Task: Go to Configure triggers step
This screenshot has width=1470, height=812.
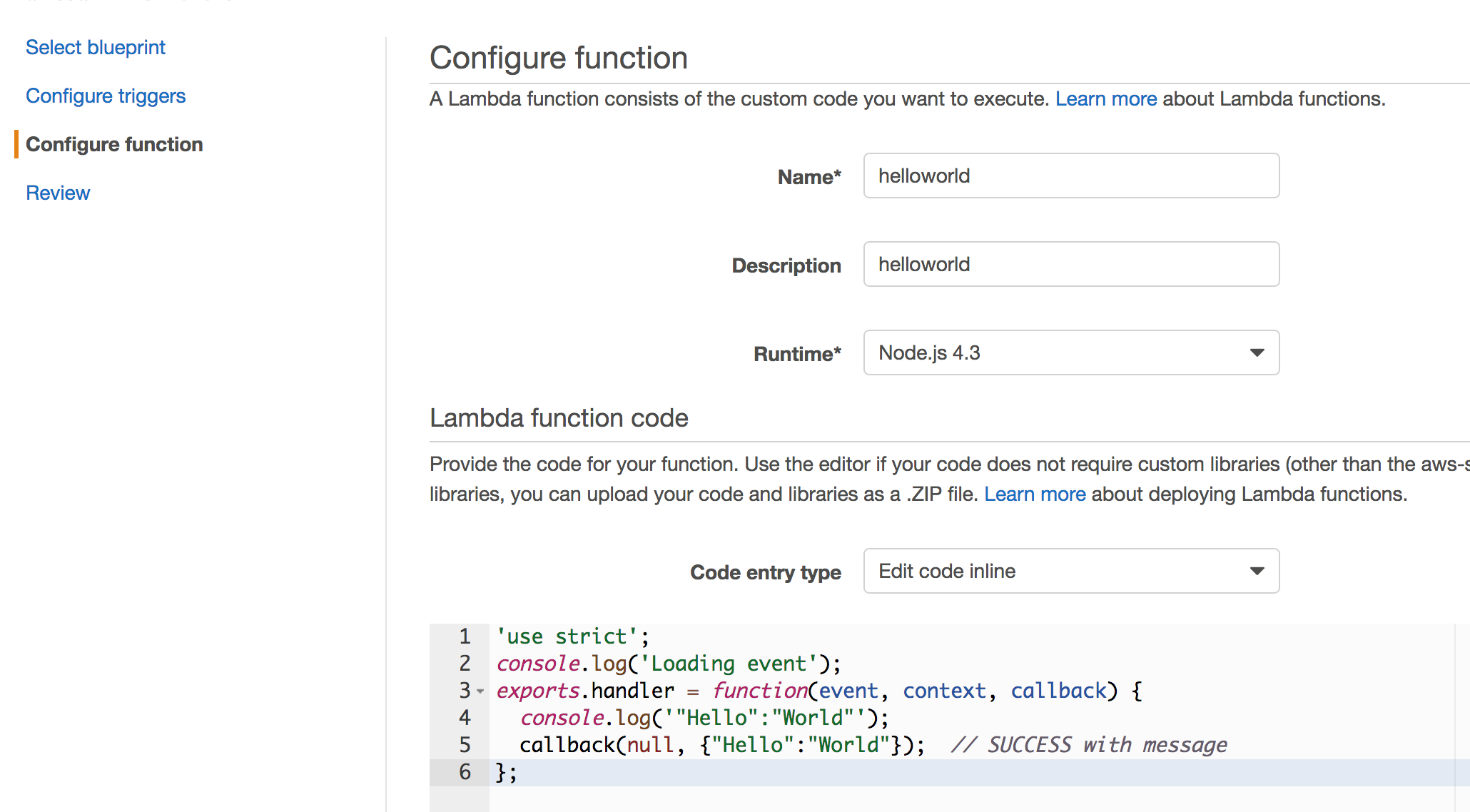Action: click(106, 96)
